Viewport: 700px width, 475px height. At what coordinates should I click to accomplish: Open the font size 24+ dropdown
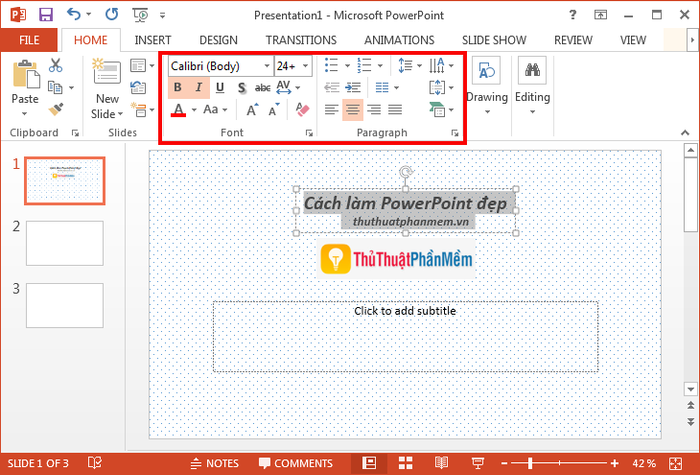pyautogui.click(x=306, y=66)
